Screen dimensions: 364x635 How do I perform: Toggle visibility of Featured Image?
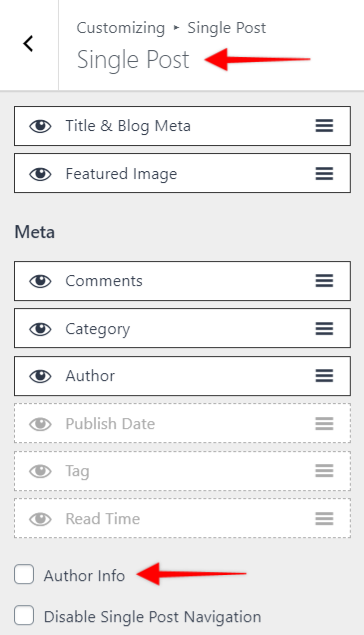40,174
